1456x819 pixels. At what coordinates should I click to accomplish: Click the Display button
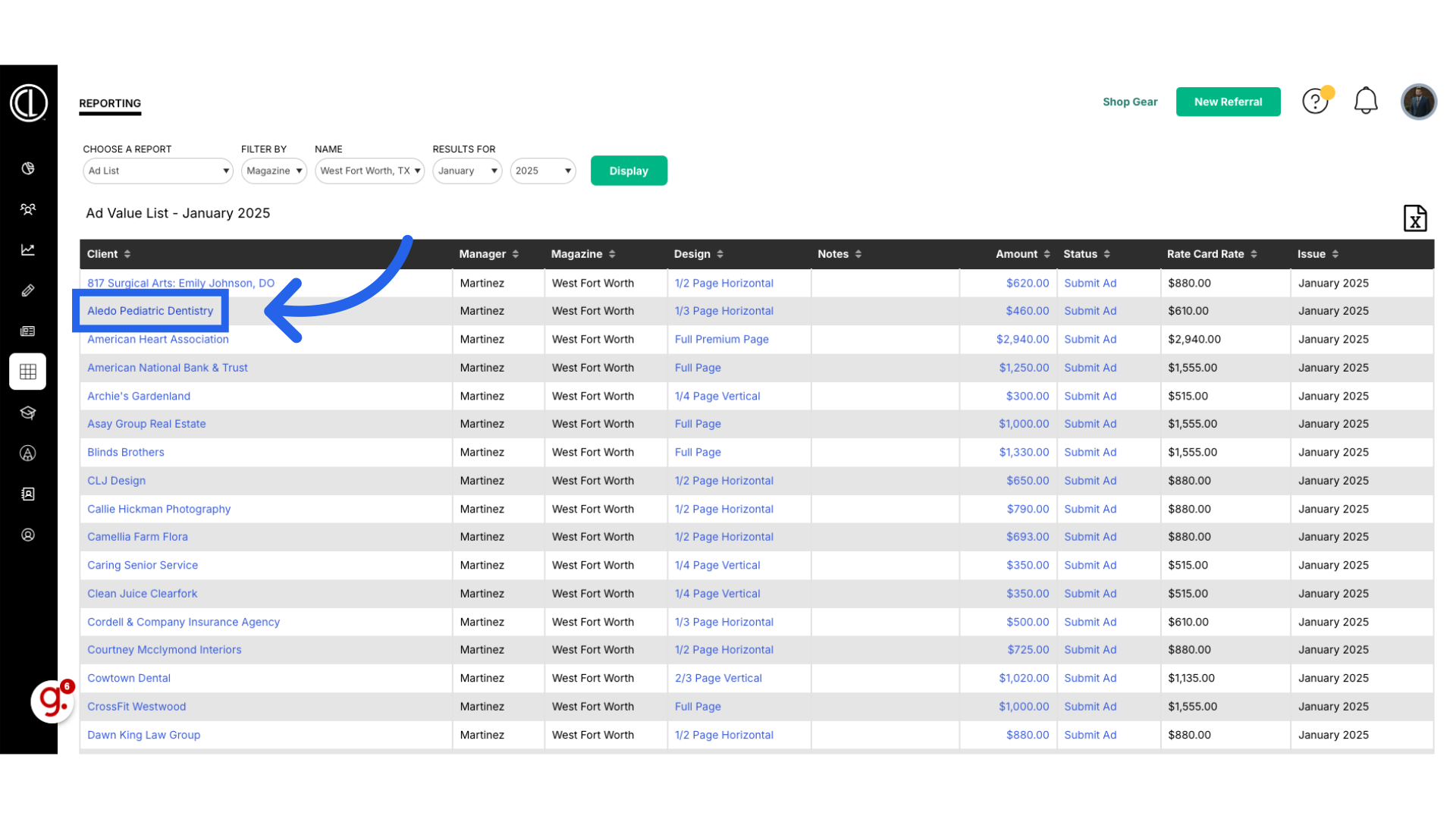click(x=629, y=171)
